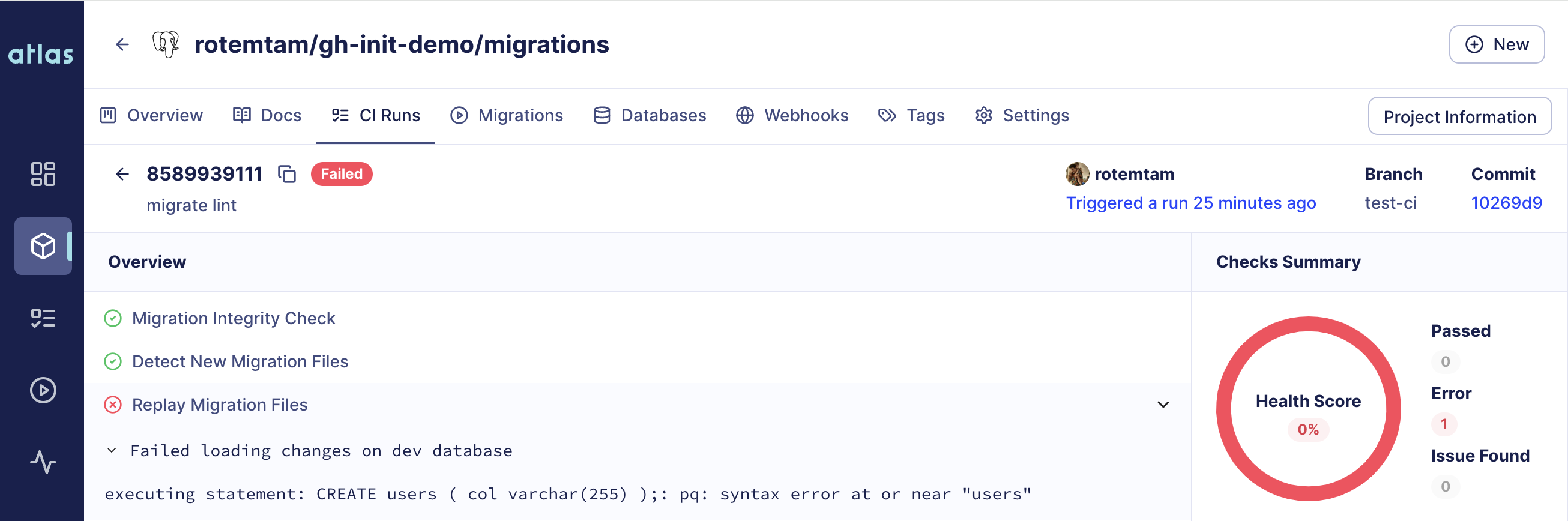Collapse the Failed loading changes section
1568x521 pixels.
112,450
